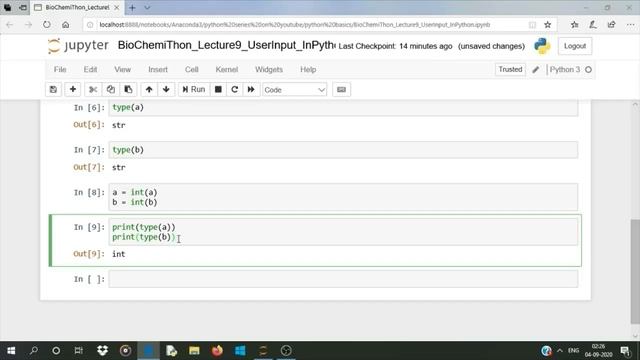Open the Help menu

[308, 69]
